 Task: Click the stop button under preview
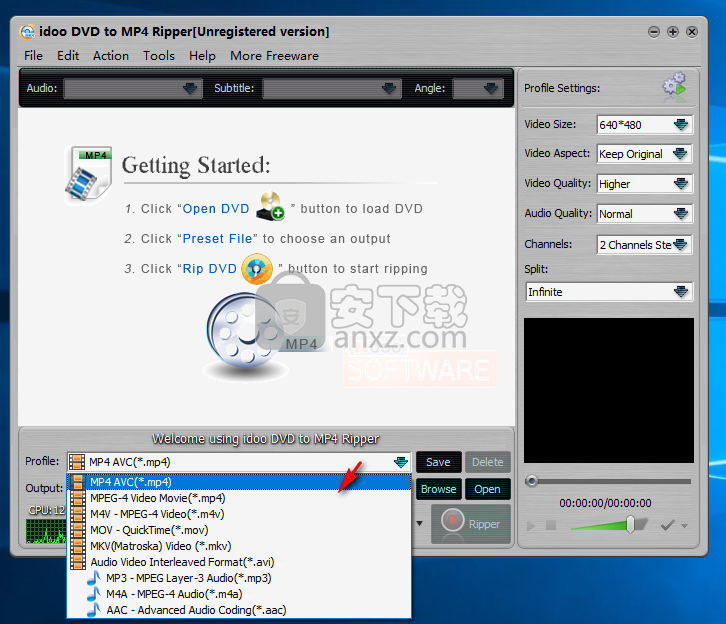click(x=551, y=525)
